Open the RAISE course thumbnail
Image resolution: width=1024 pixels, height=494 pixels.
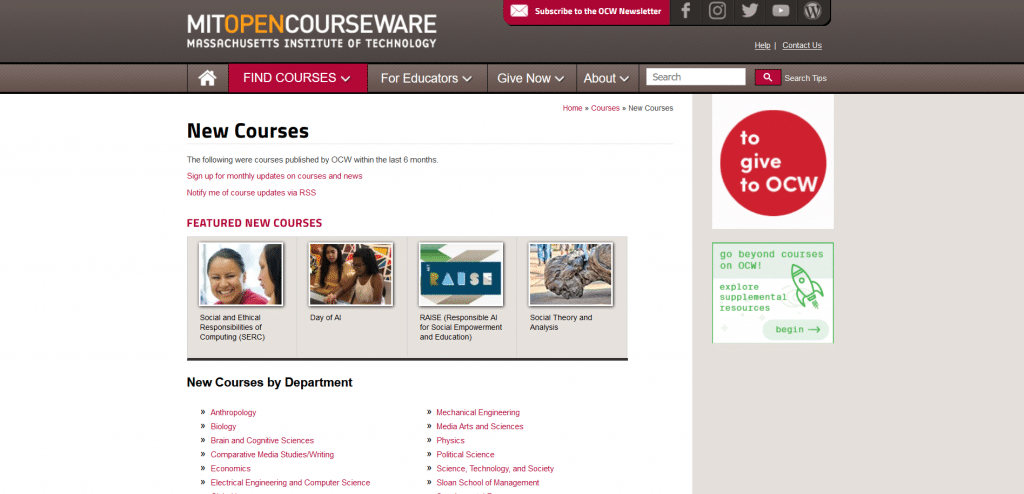coord(461,274)
